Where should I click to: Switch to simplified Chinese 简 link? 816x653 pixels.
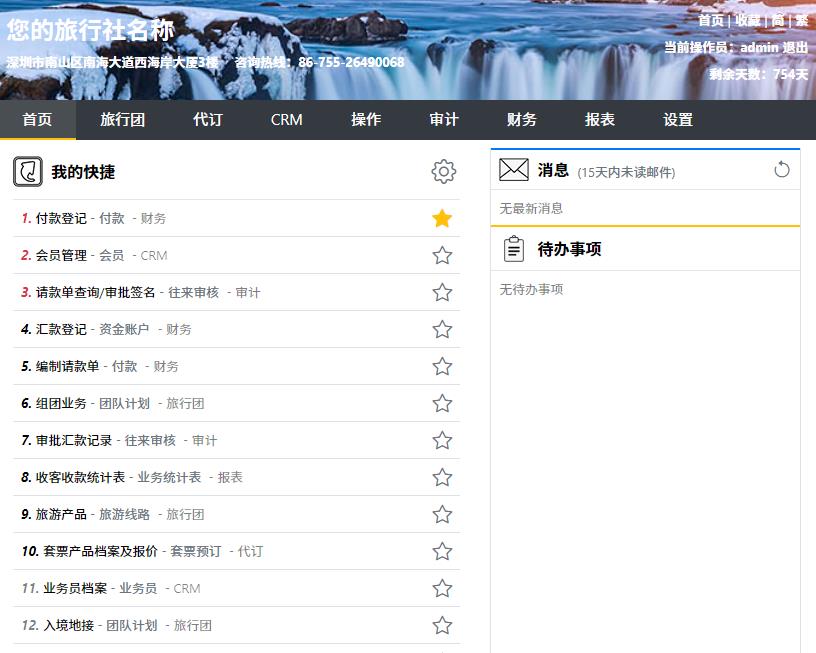(x=778, y=20)
